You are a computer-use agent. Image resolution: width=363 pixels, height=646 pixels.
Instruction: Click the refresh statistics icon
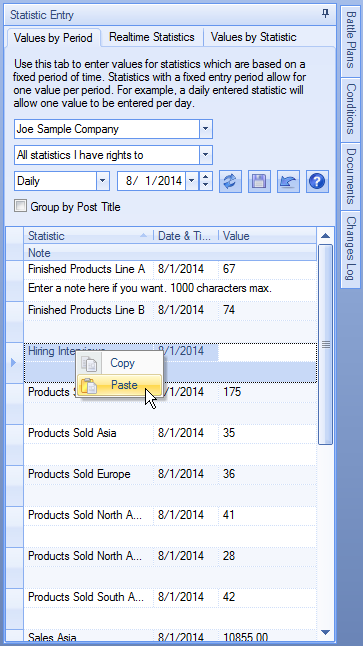click(x=230, y=181)
